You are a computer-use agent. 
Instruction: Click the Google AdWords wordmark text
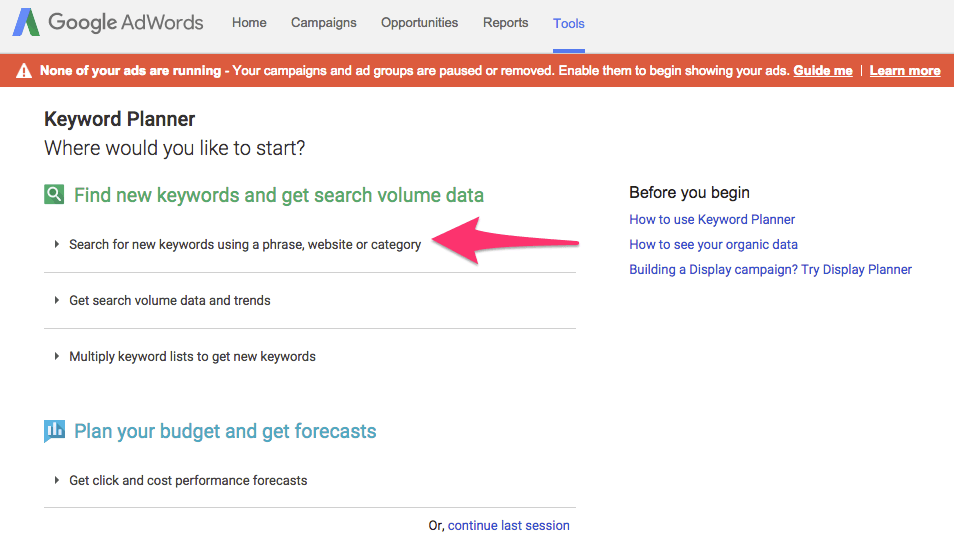[x=126, y=23]
